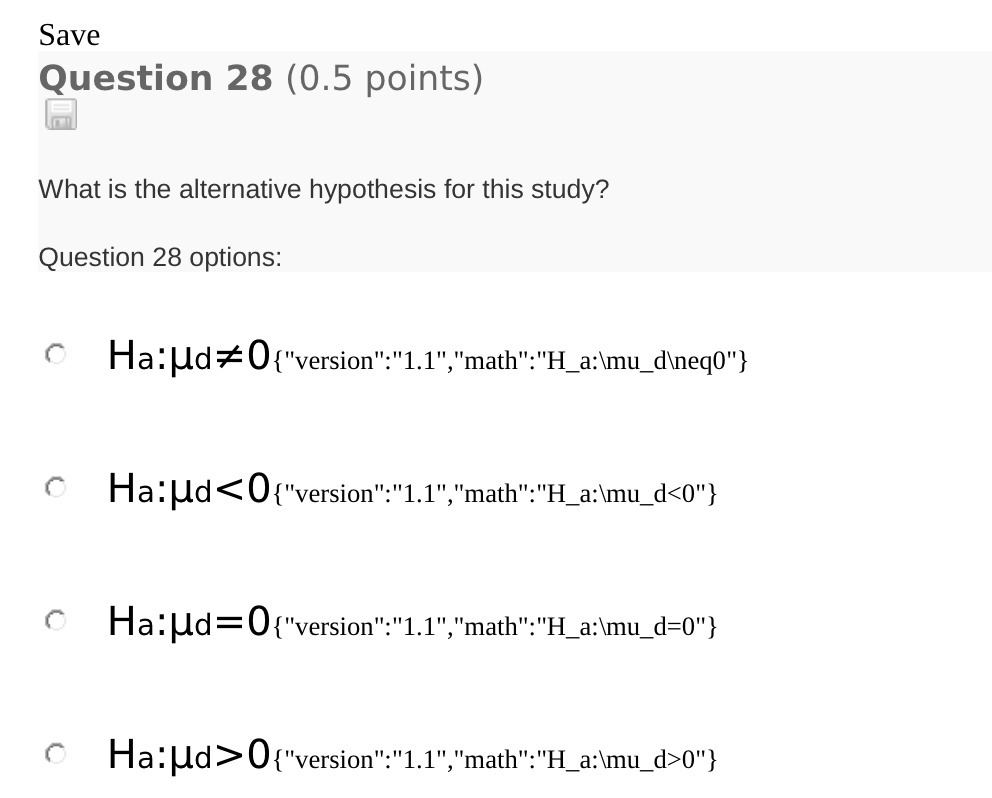Choose the two-tailed alternative hypothesis option
Image resolution: width=992 pixels, height=798 pixels.
pyautogui.click(x=56, y=353)
